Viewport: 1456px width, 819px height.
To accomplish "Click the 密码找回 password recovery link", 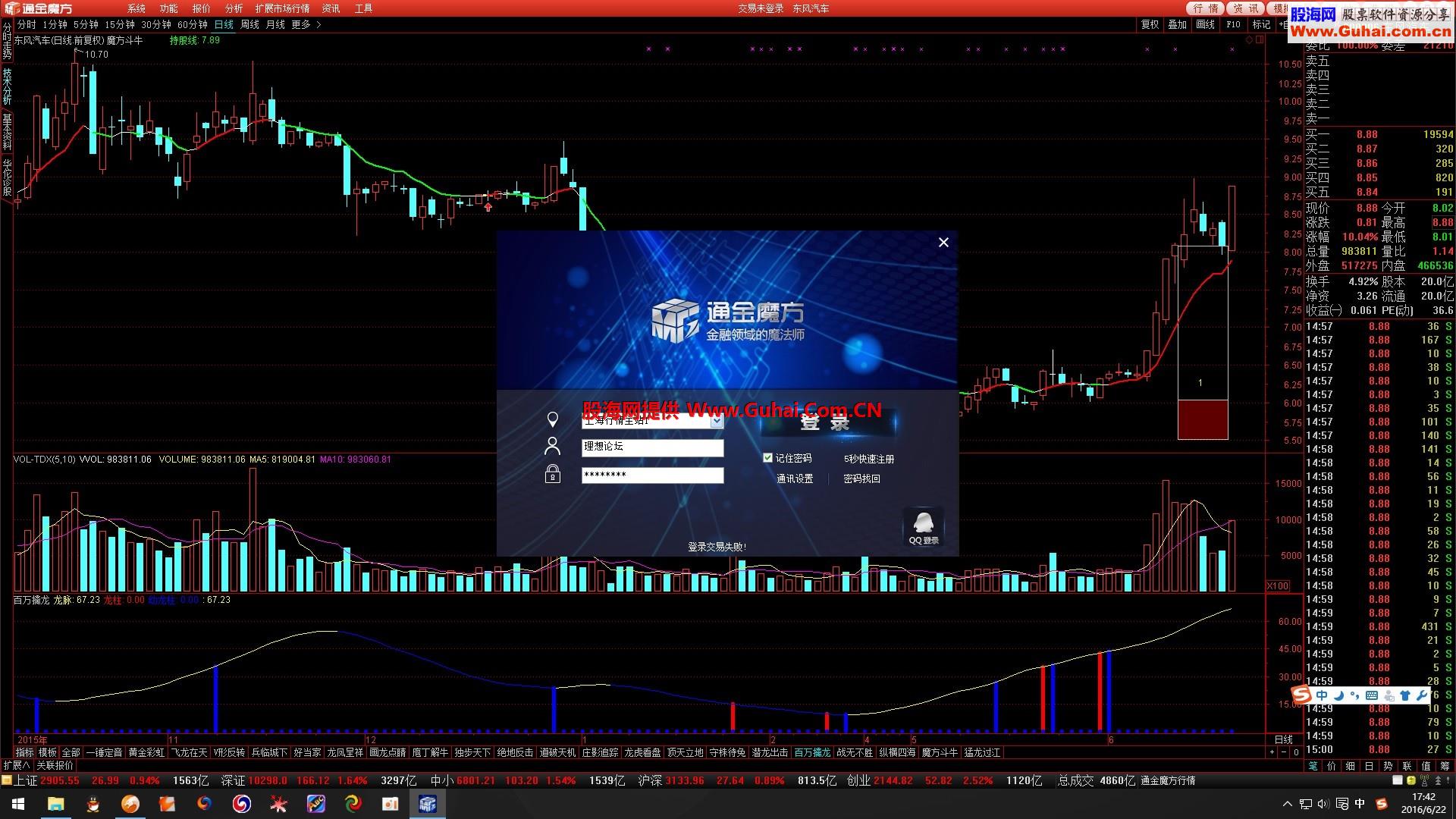I will 861,479.
